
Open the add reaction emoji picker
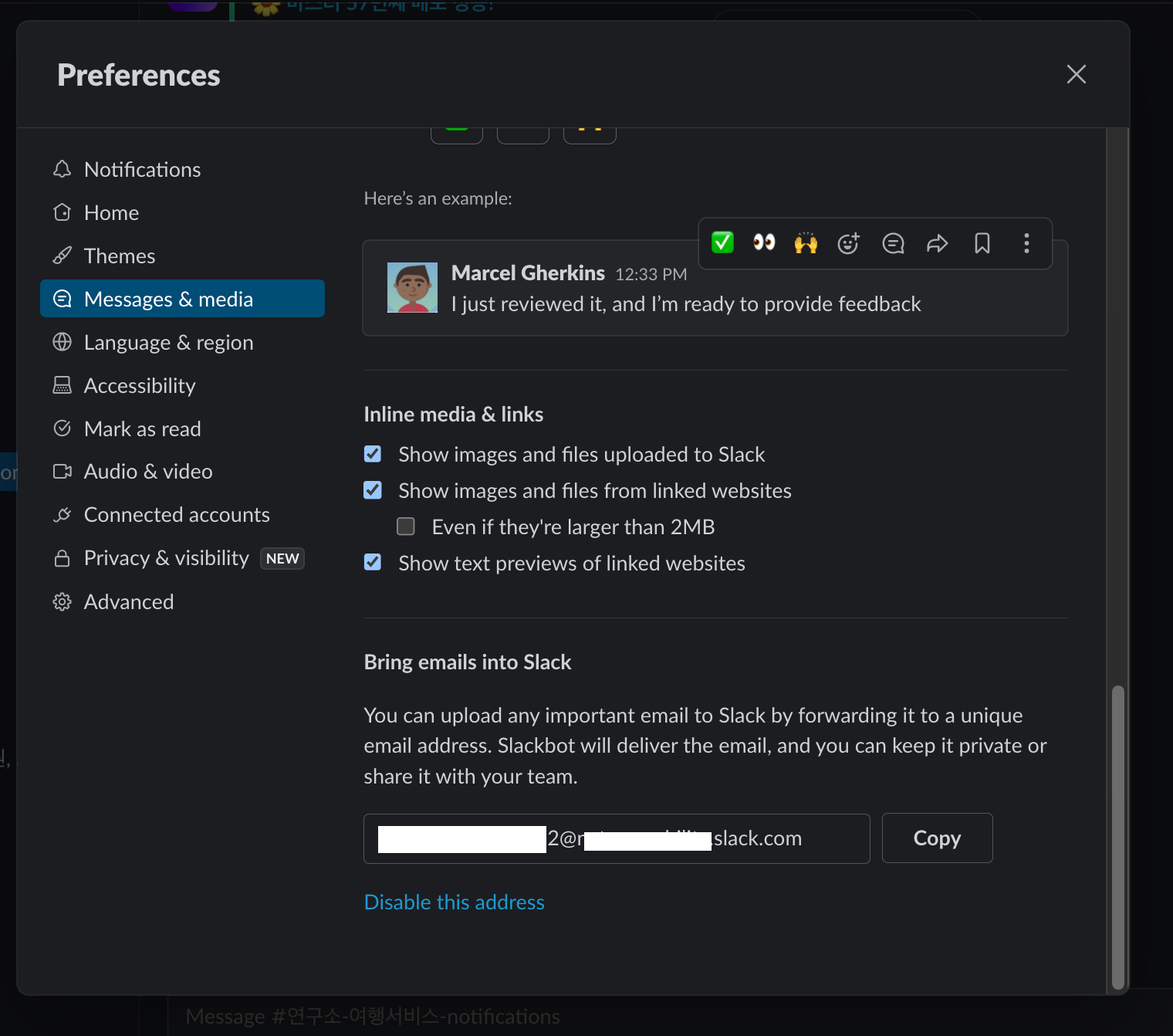[x=849, y=243]
